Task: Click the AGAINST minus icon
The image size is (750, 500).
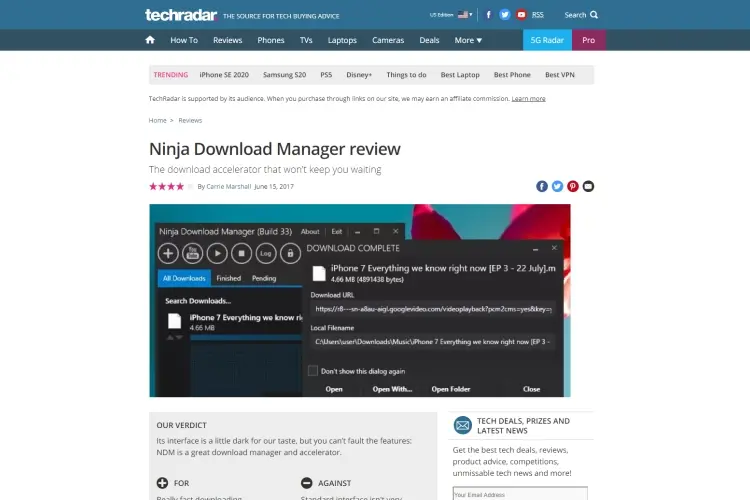Action: (x=307, y=483)
